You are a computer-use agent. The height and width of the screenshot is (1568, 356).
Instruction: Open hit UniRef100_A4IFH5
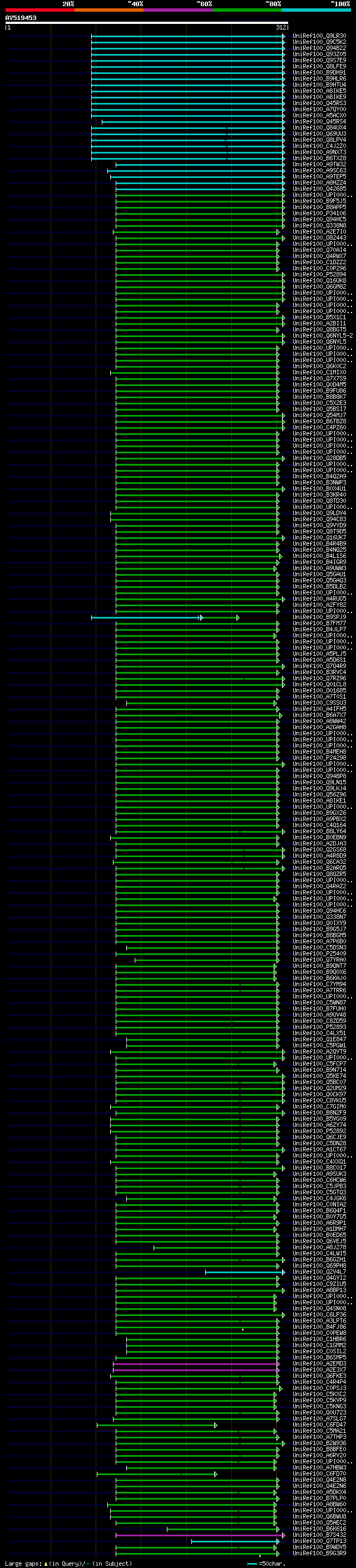click(x=319, y=709)
